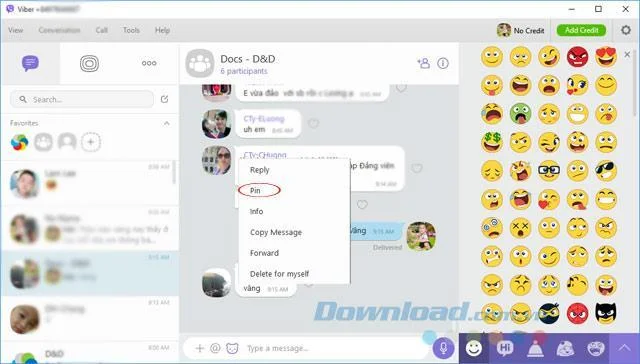Click the compose new message icon
This screenshot has width=640, height=364.
(x=164, y=99)
